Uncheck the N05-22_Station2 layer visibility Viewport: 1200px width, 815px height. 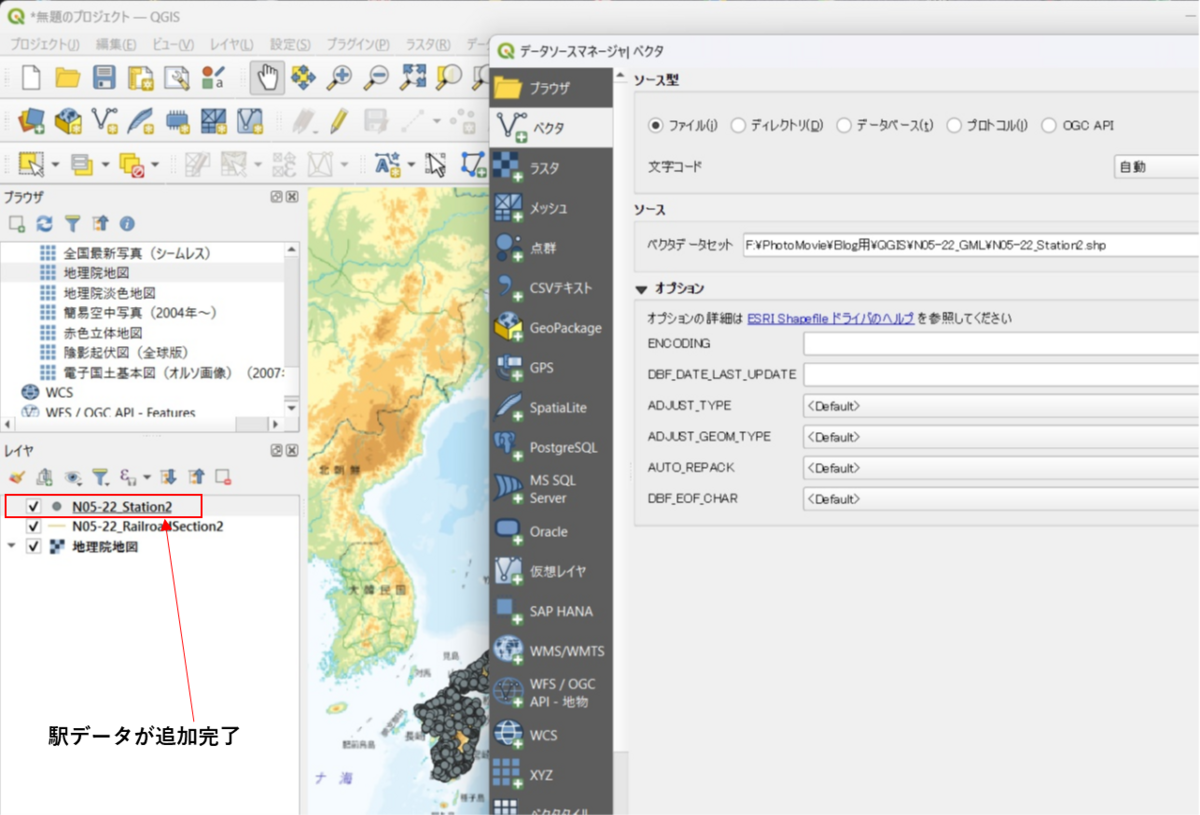point(34,506)
